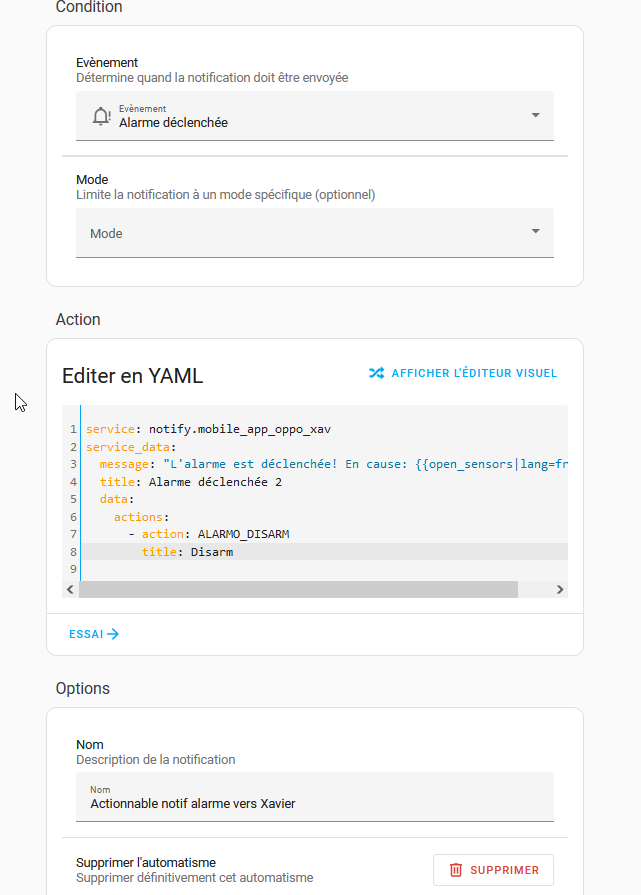Click the bell icon in Evènement field

click(x=101, y=116)
